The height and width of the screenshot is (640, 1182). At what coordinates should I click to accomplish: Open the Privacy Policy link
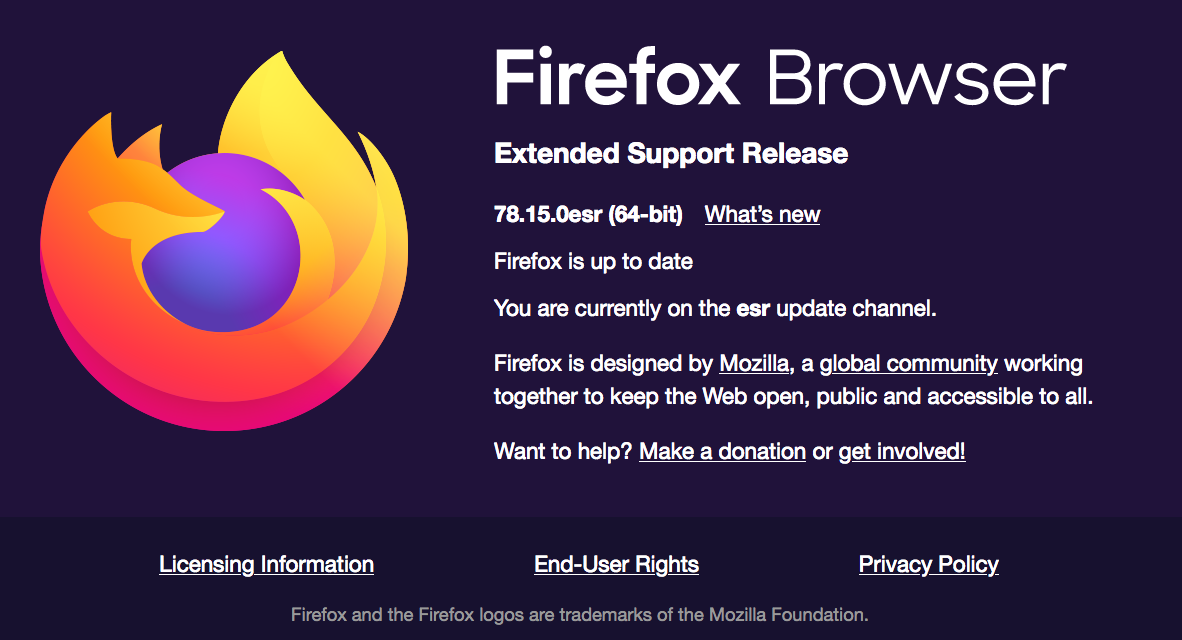coord(928,565)
